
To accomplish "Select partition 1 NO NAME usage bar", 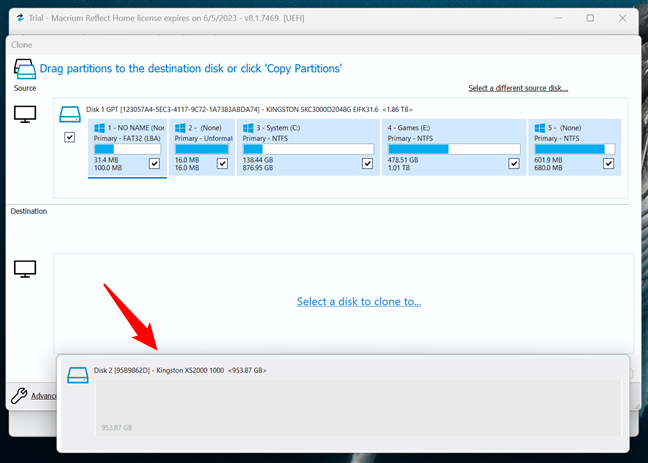I will coord(127,149).
